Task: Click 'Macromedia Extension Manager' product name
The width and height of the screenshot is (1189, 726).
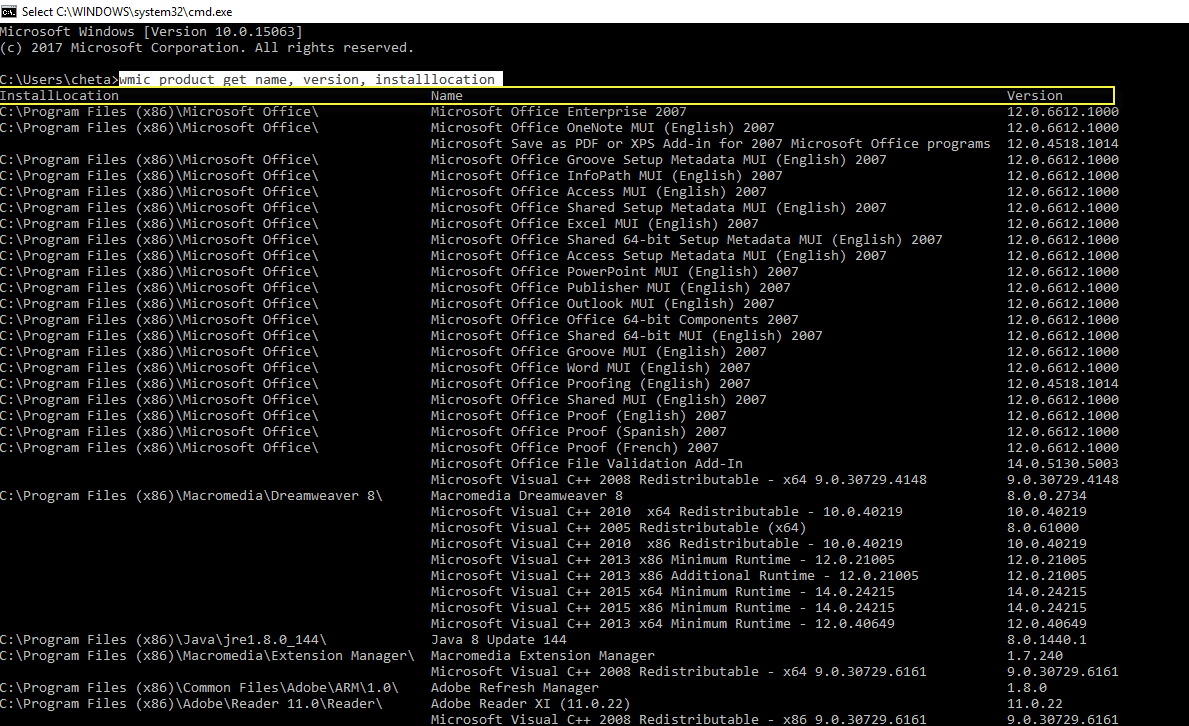Action: tap(542, 654)
